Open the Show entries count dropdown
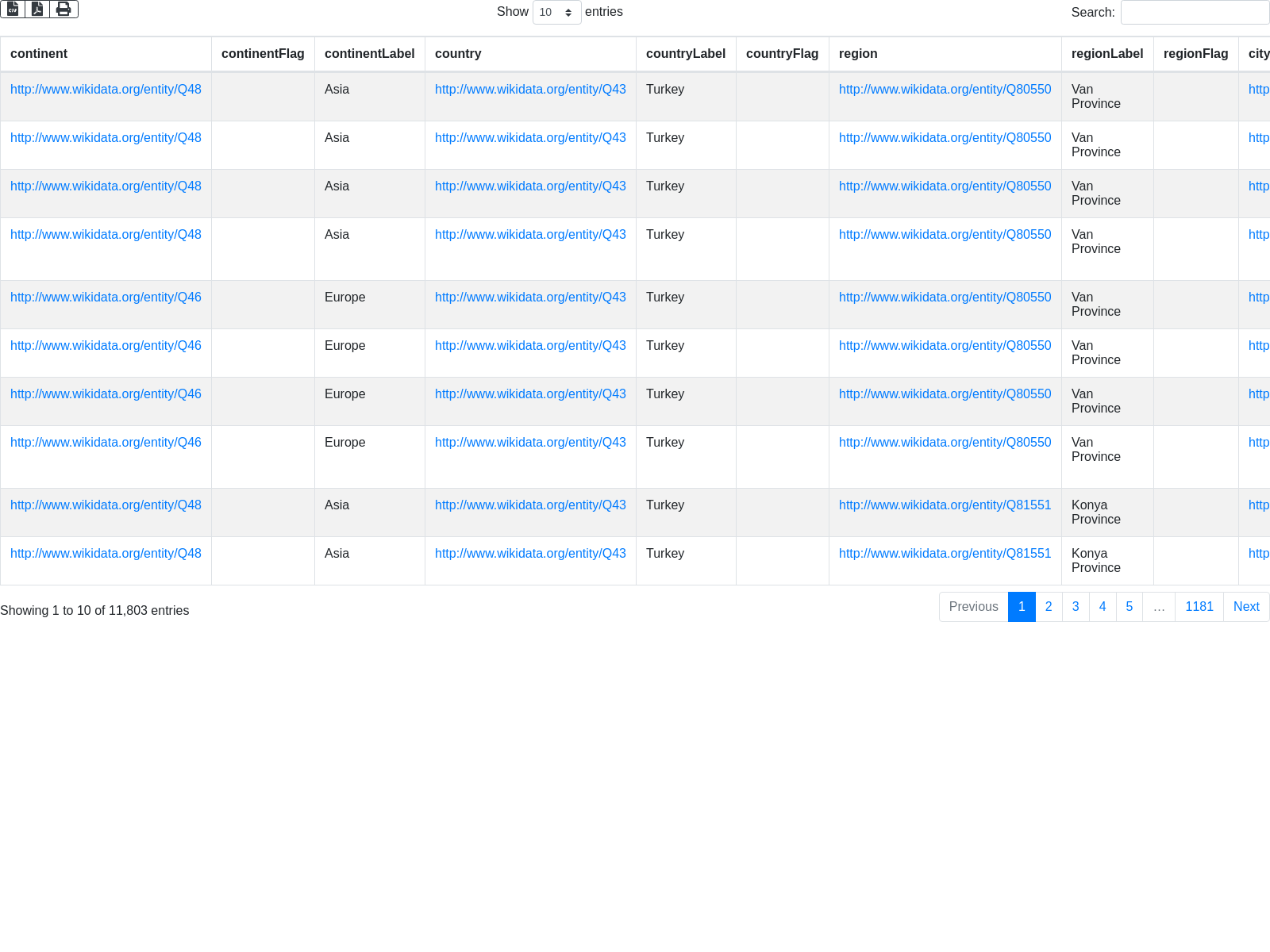The image size is (1270, 952). [556, 13]
